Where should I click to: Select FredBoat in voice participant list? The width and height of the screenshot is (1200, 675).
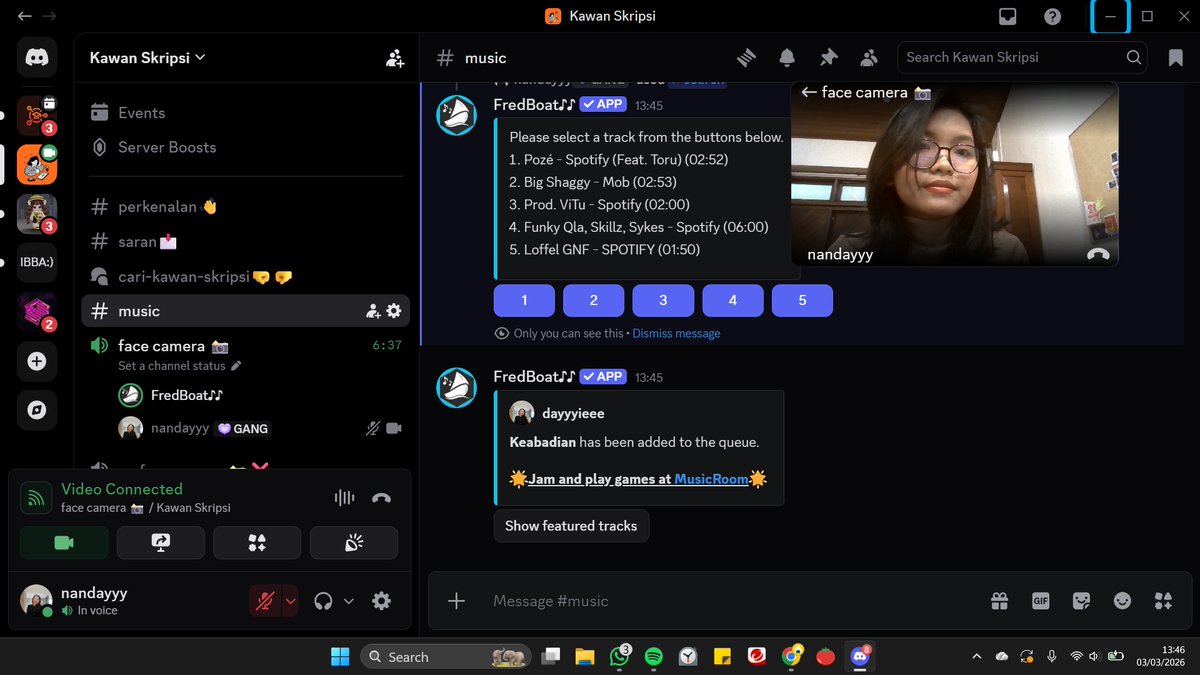pos(261,395)
